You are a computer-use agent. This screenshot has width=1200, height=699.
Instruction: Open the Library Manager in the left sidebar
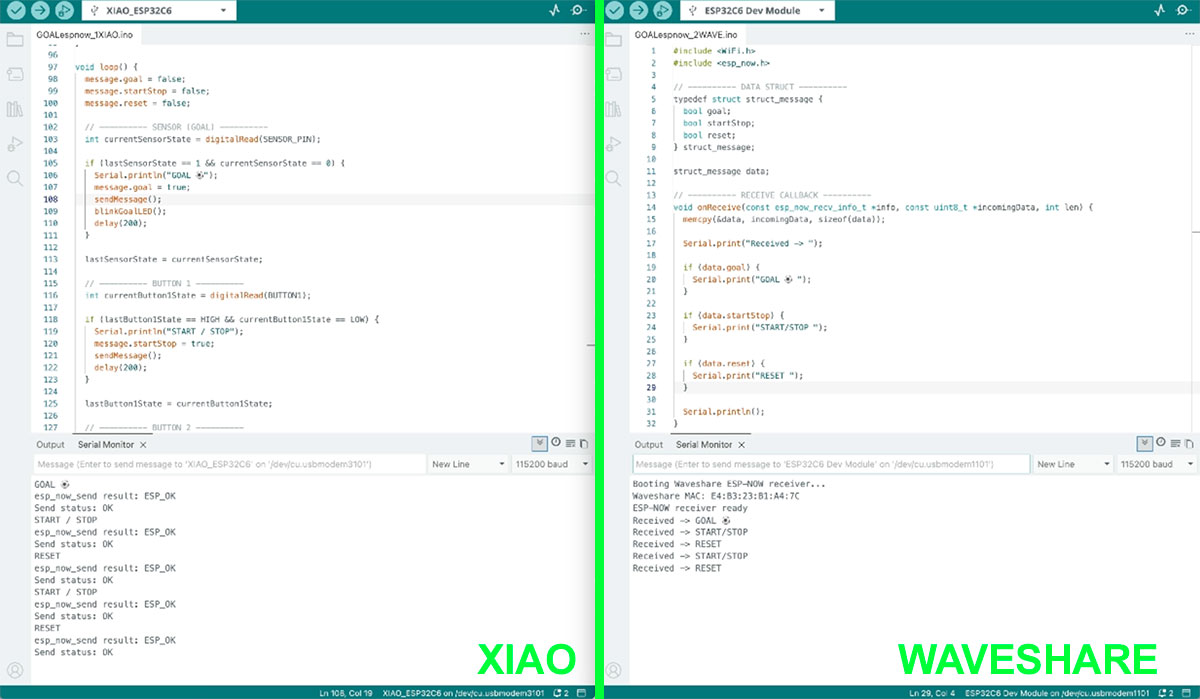click(15, 108)
